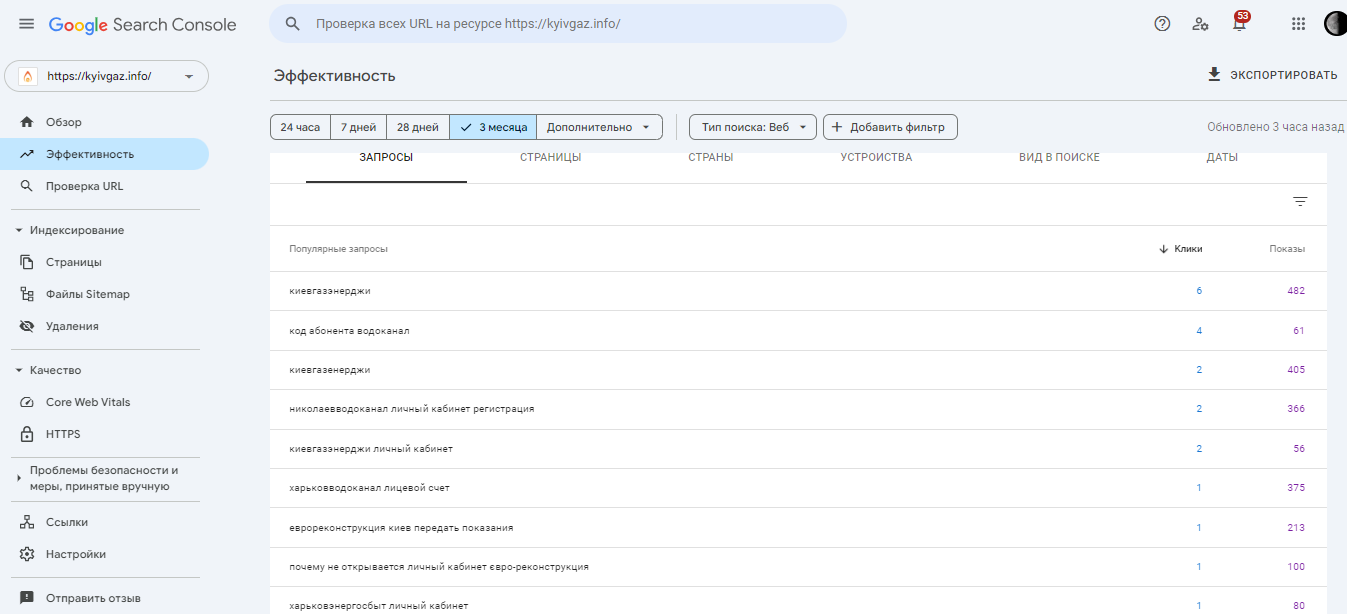Open the Дополнительно date dropdown

600,127
